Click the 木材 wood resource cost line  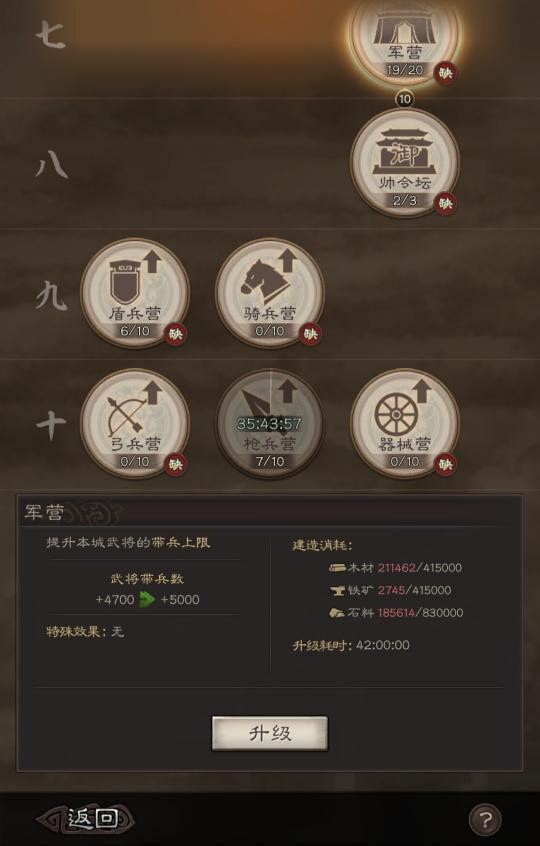tap(395, 568)
